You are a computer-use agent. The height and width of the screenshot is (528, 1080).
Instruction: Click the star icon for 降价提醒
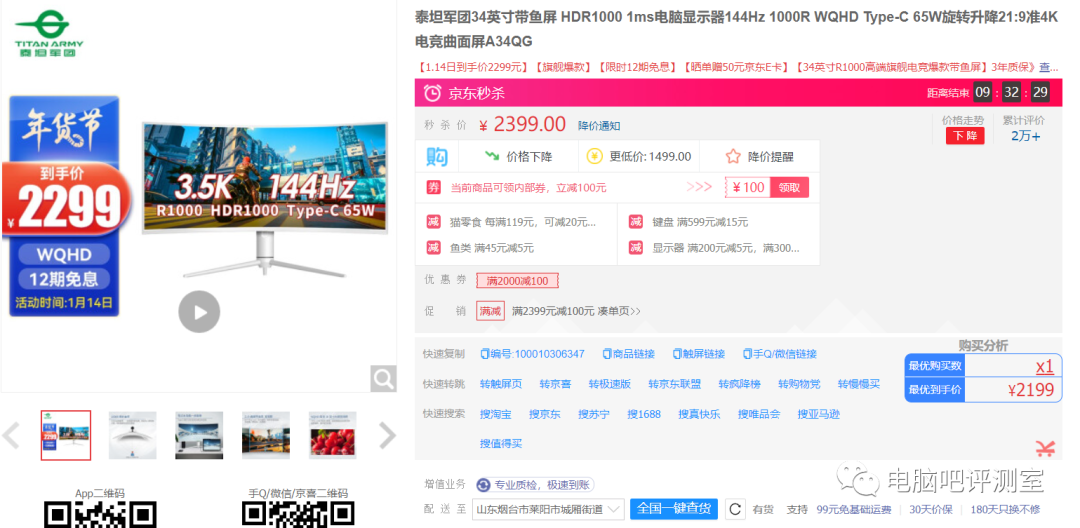coord(733,156)
